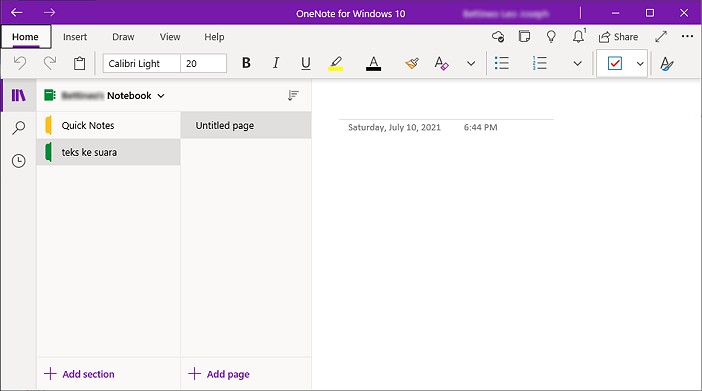Select the Quick Notes section
This screenshot has height=391, width=702.
click(108, 125)
